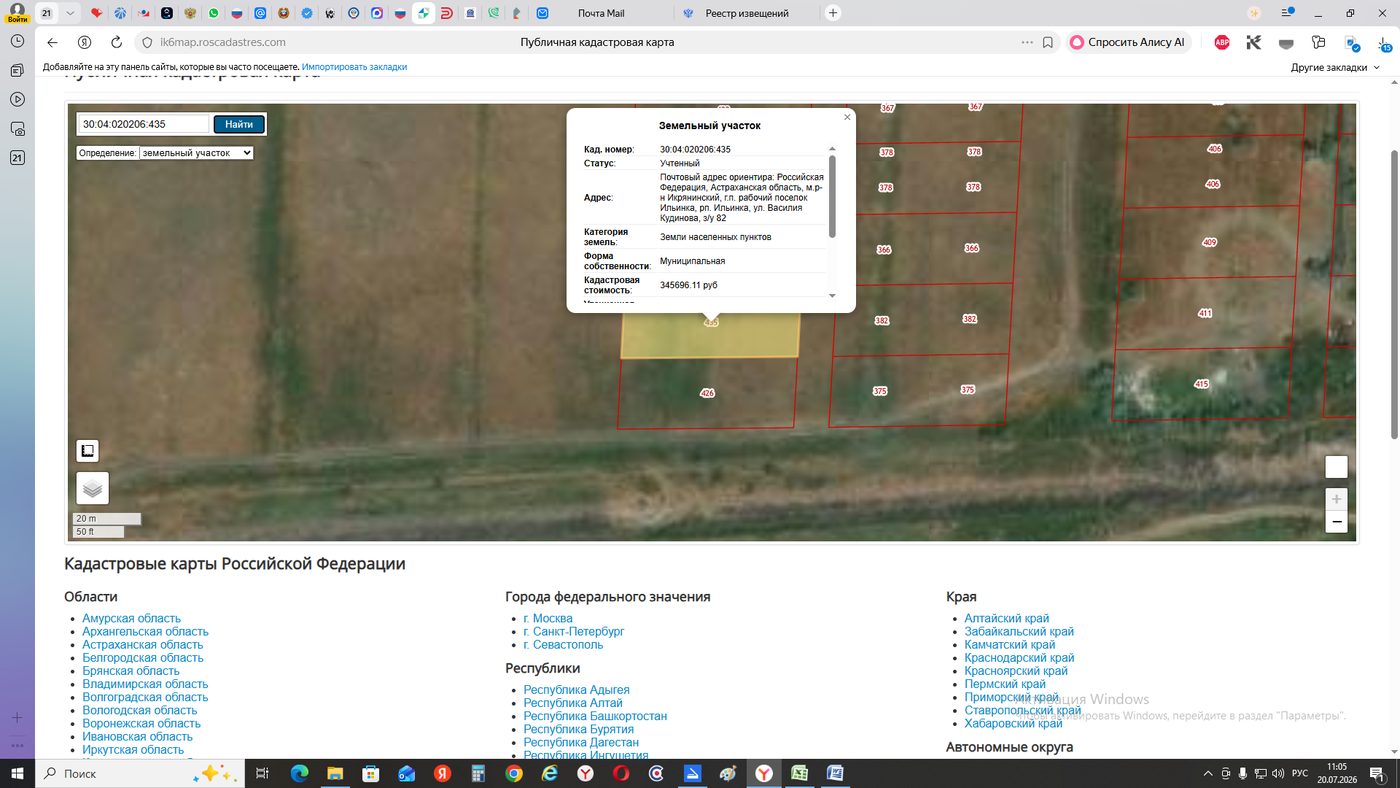Open the Определение object type dropdown
The height and width of the screenshot is (788, 1400).
click(x=196, y=153)
